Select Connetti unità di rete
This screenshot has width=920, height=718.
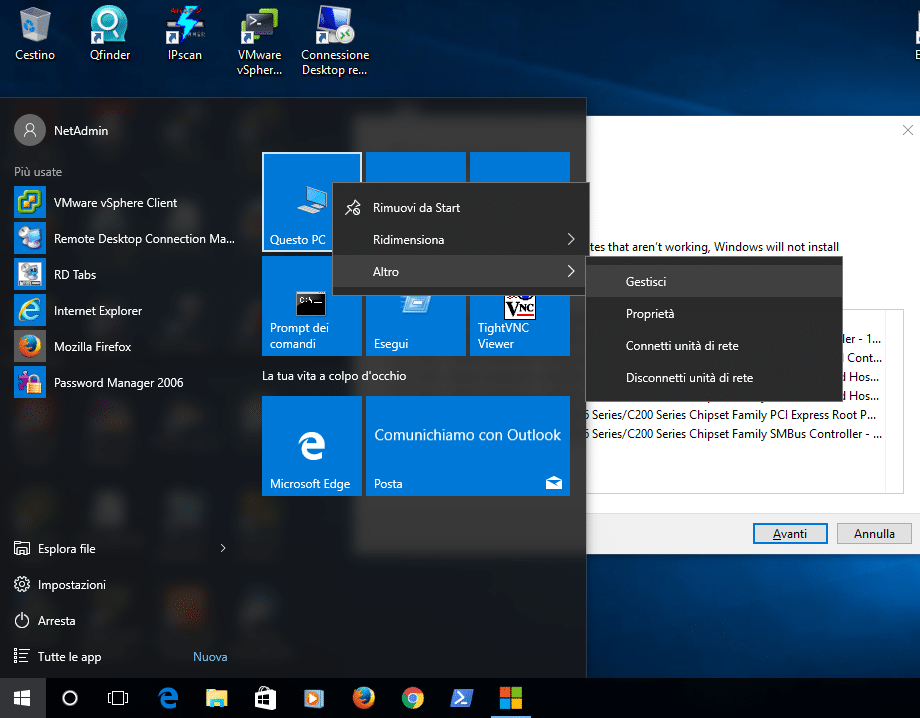[714, 346]
